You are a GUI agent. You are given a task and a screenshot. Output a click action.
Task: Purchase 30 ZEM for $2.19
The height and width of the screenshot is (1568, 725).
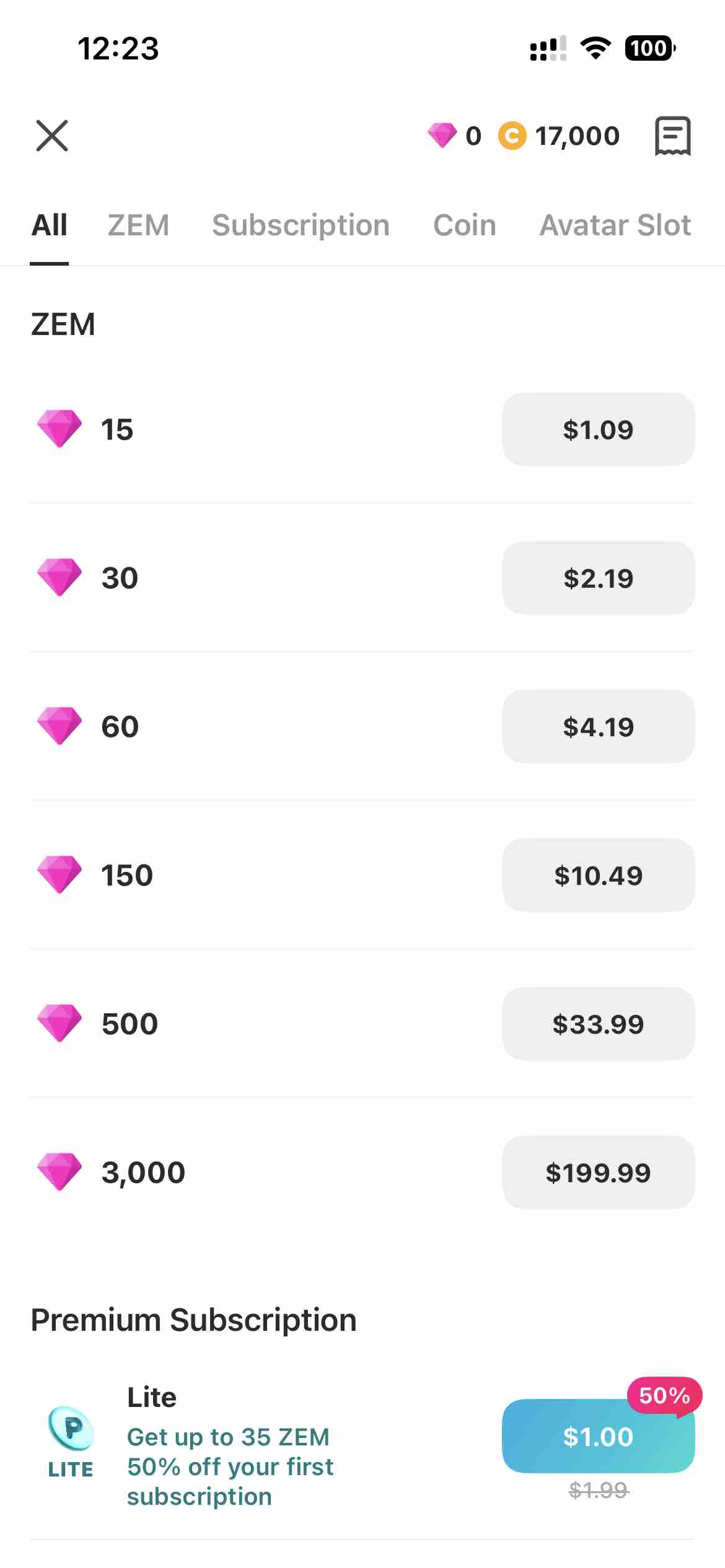[598, 578]
